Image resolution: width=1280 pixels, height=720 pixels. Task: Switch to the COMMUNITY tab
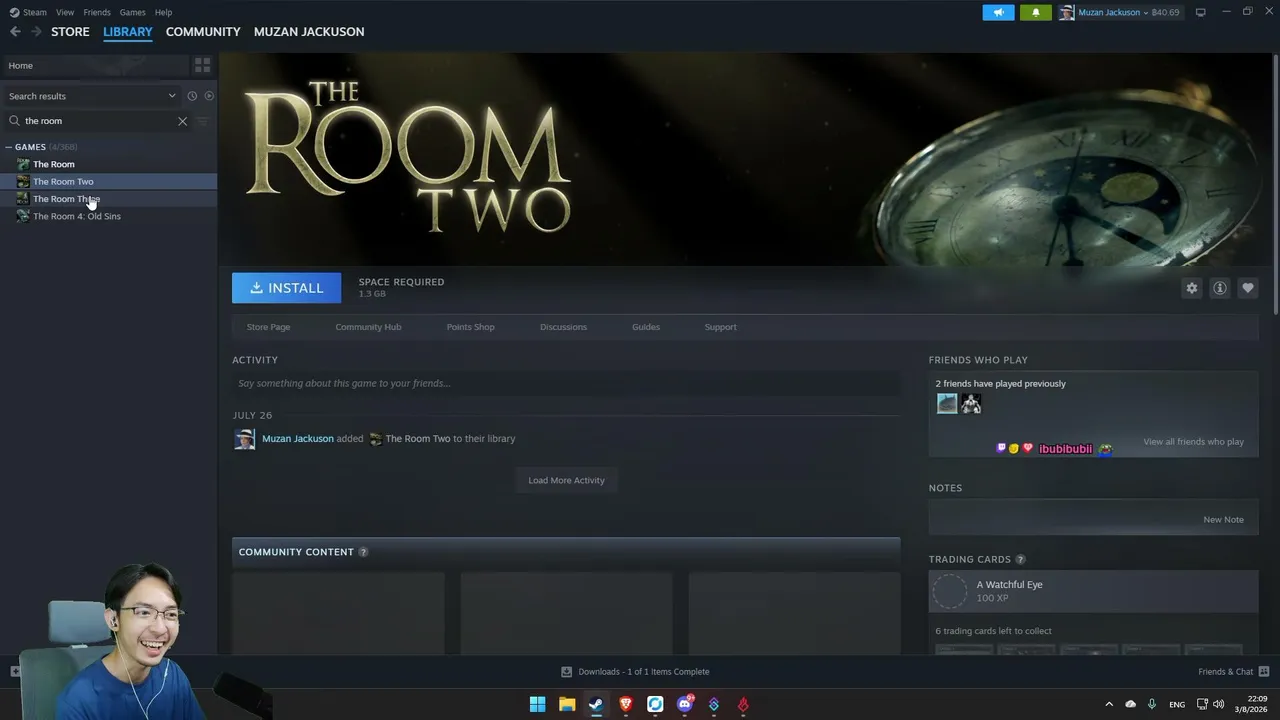click(203, 32)
